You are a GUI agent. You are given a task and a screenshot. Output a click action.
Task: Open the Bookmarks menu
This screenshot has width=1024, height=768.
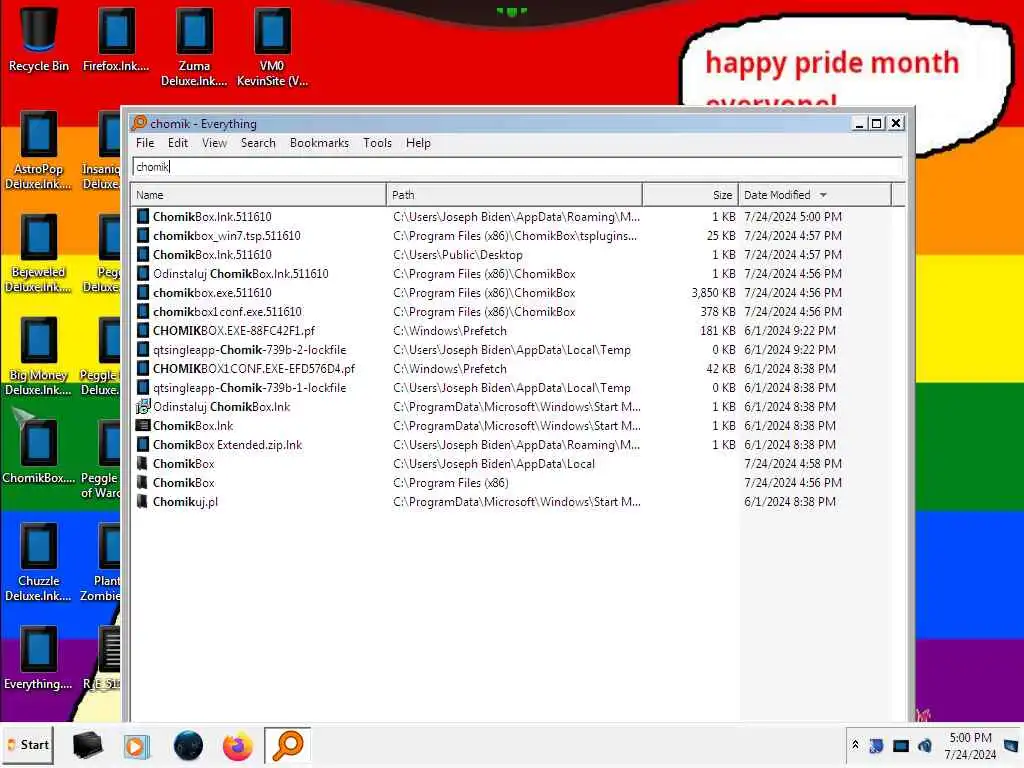tap(319, 143)
